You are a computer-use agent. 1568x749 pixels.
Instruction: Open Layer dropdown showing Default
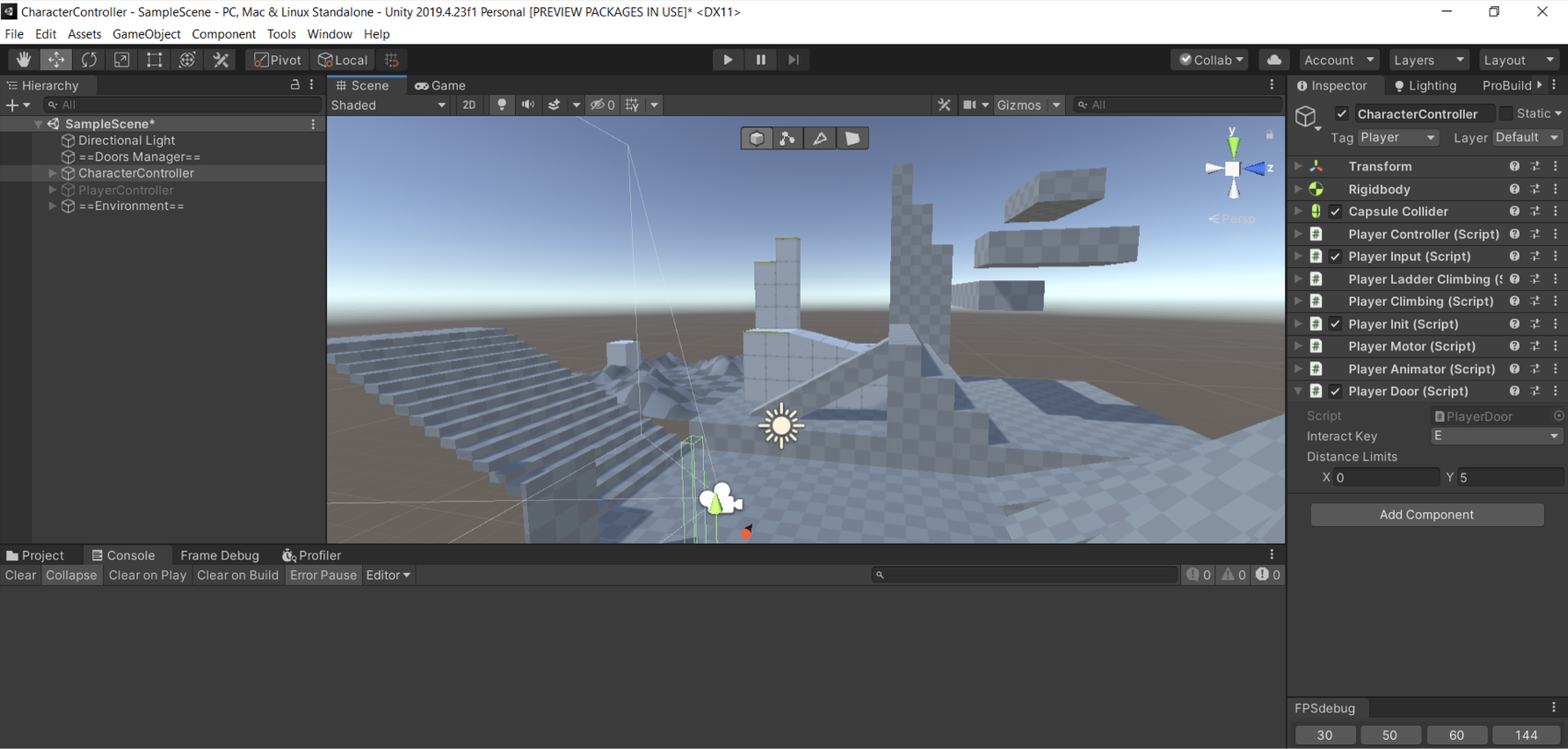click(1527, 137)
